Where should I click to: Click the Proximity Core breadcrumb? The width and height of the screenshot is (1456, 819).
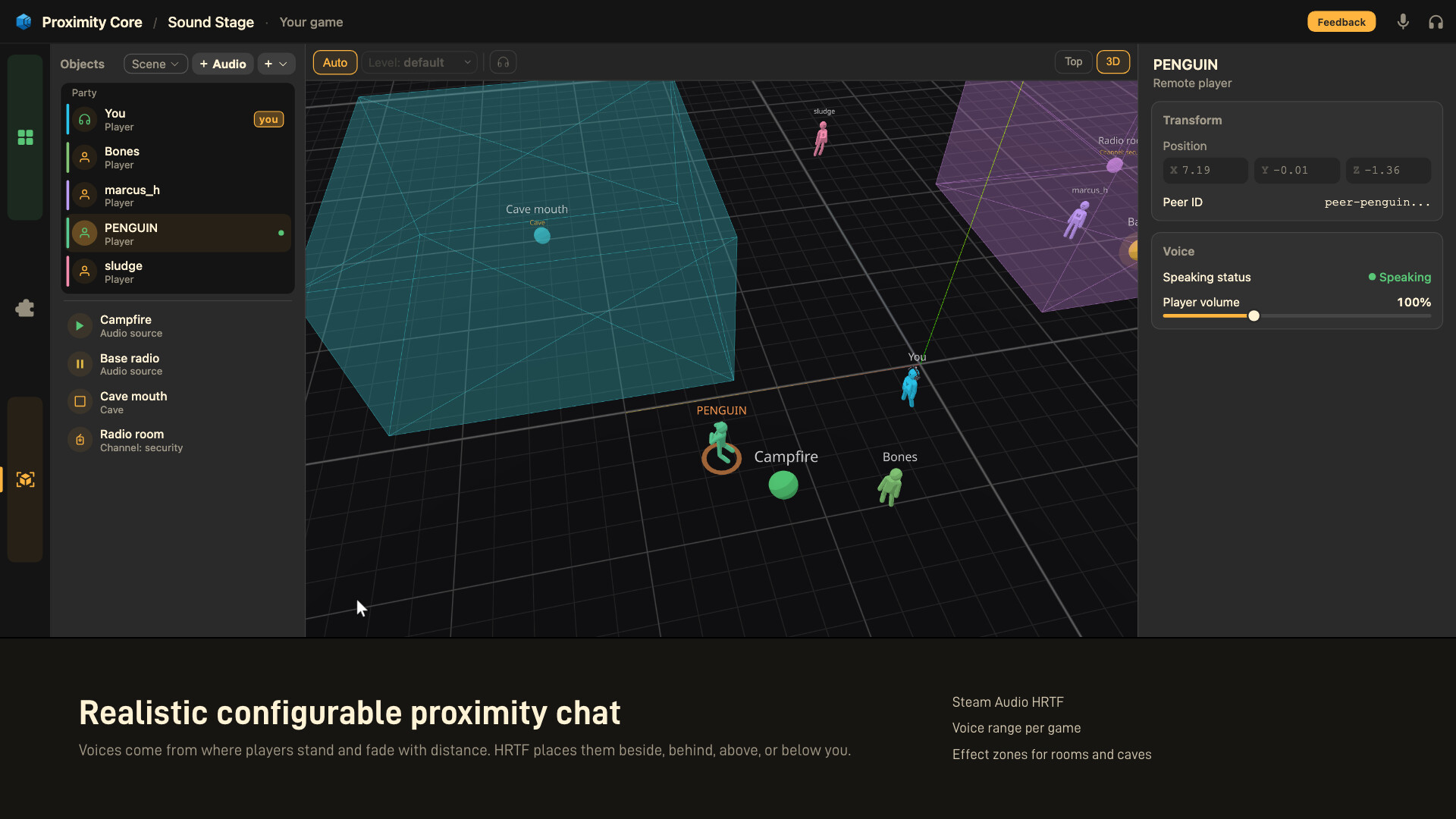(92, 22)
